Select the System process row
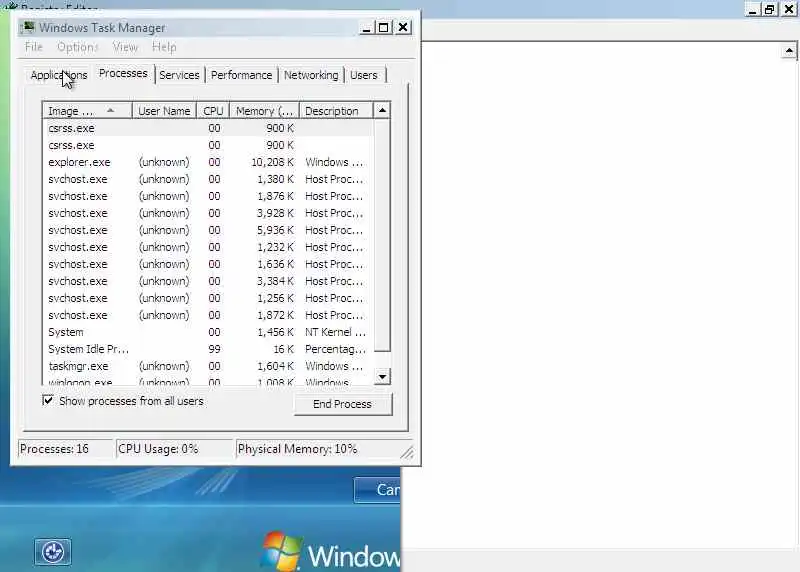Viewport: 800px width, 572px height. pyautogui.click(x=208, y=332)
